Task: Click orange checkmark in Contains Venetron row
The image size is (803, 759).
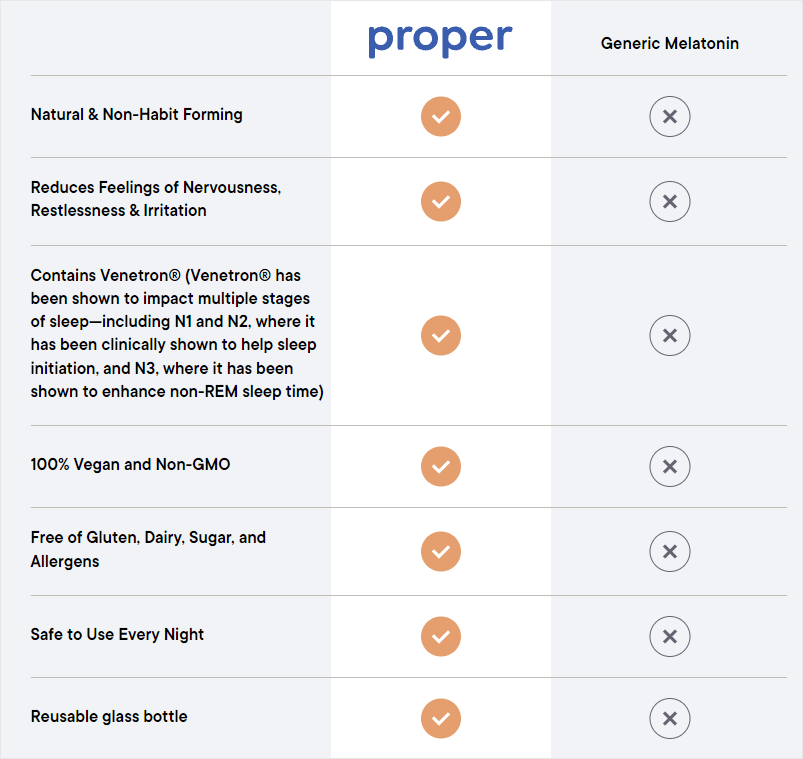Action: [x=441, y=335]
